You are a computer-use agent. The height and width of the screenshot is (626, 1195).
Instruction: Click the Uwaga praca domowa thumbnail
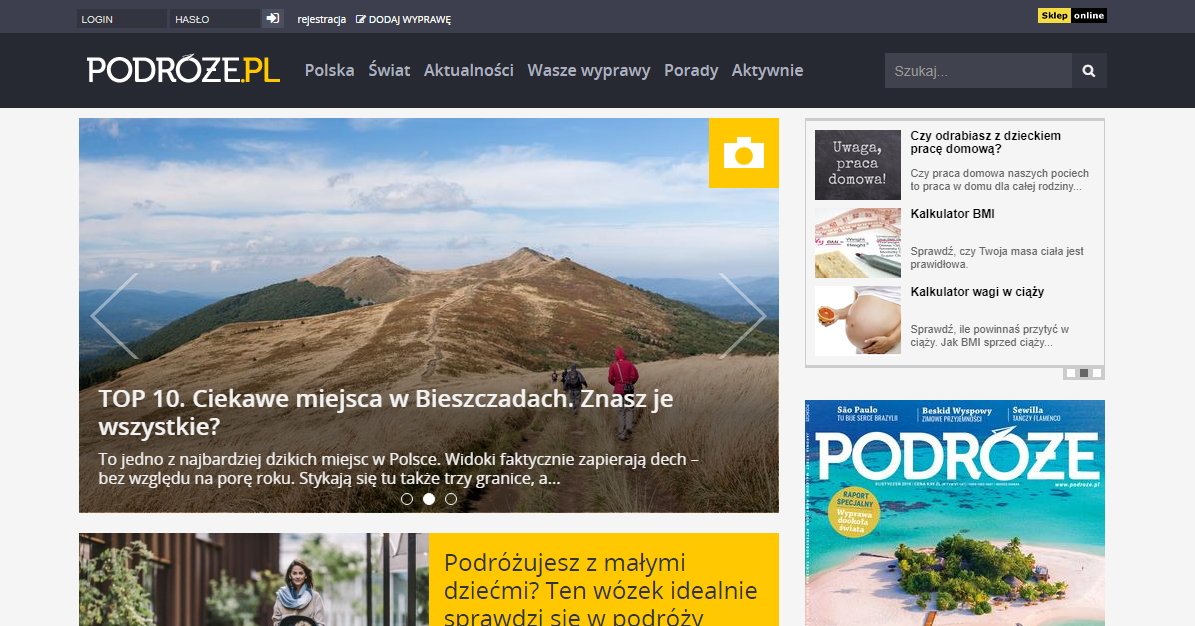(x=857, y=165)
